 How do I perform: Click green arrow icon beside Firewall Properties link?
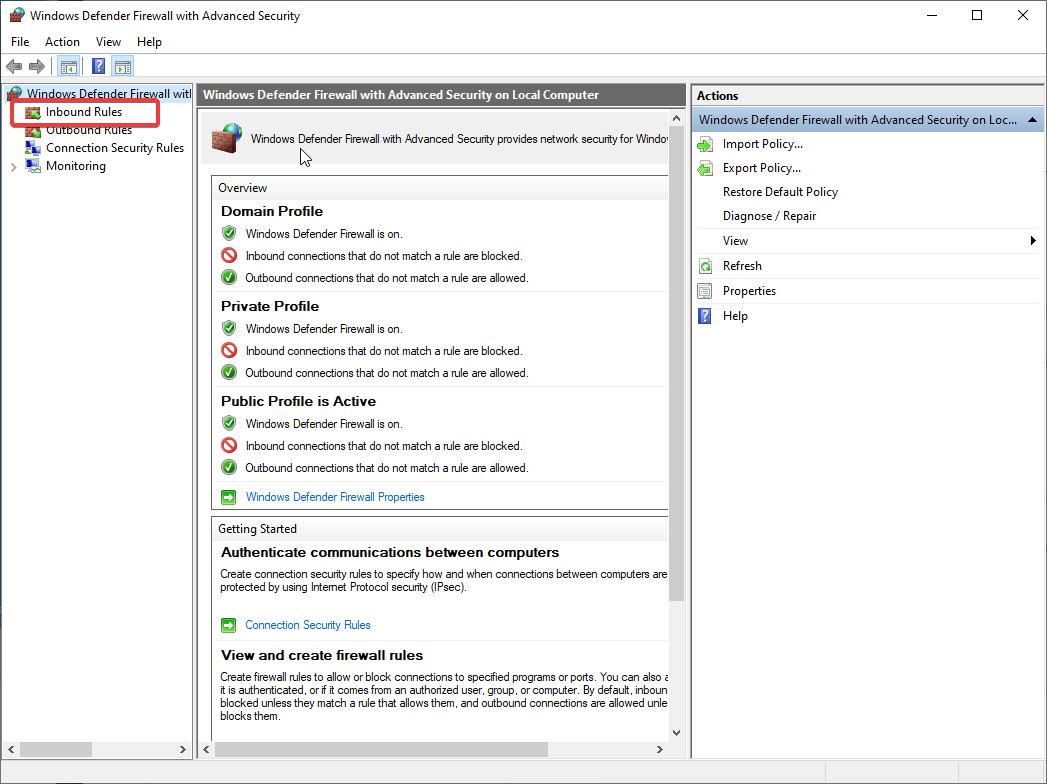229,497
